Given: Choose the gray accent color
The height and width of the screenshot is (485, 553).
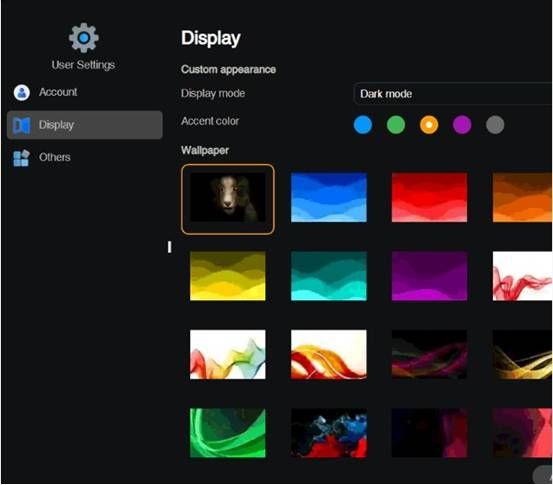Looking at the screenshot, I should tap(495, 125).
